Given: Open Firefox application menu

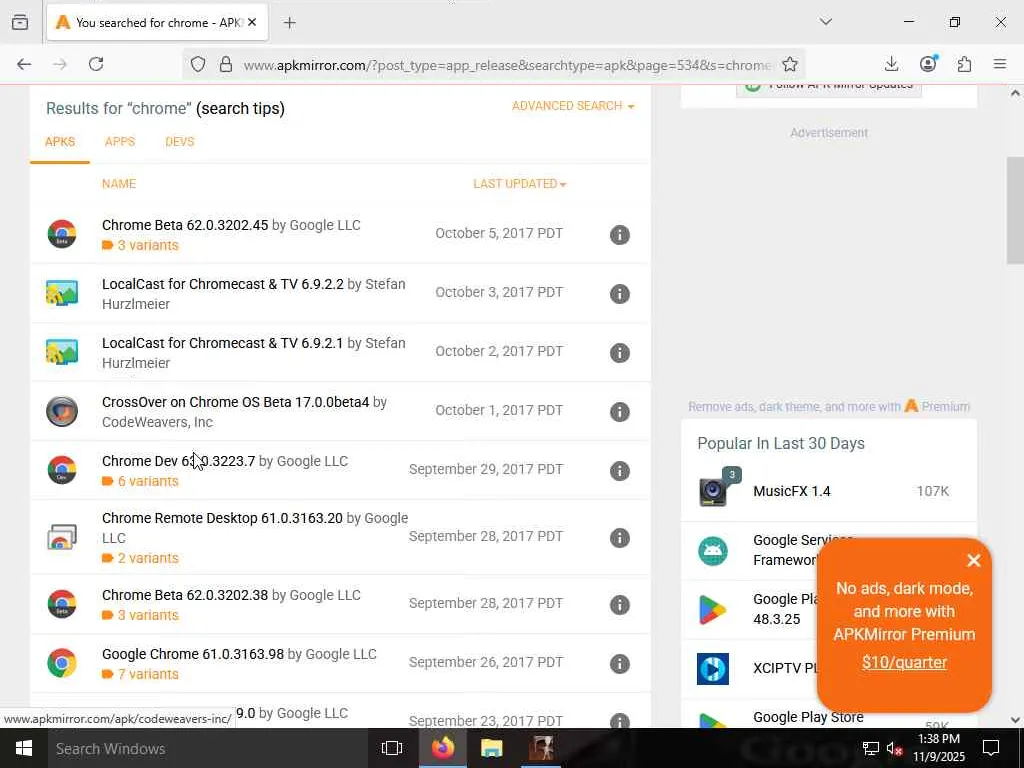Looking at the screenshot, I should [1000, 64].
